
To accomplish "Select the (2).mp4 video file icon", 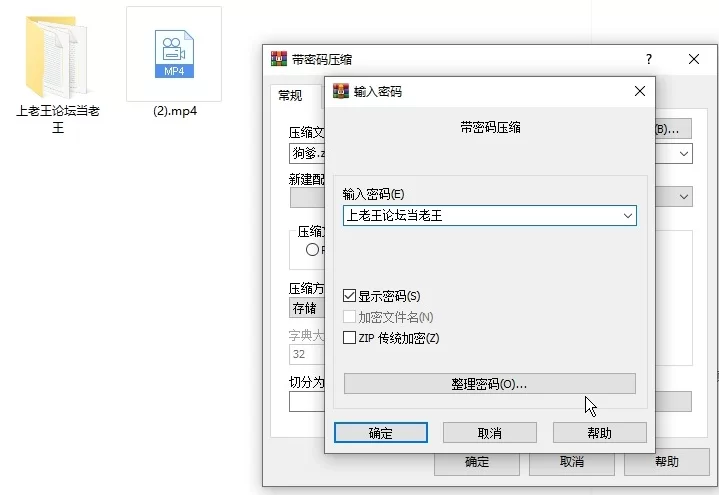I will 174,54.
